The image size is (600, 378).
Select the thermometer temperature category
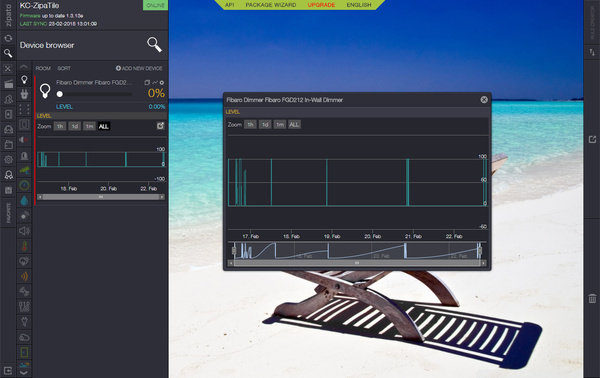click(x=24, y=246)
